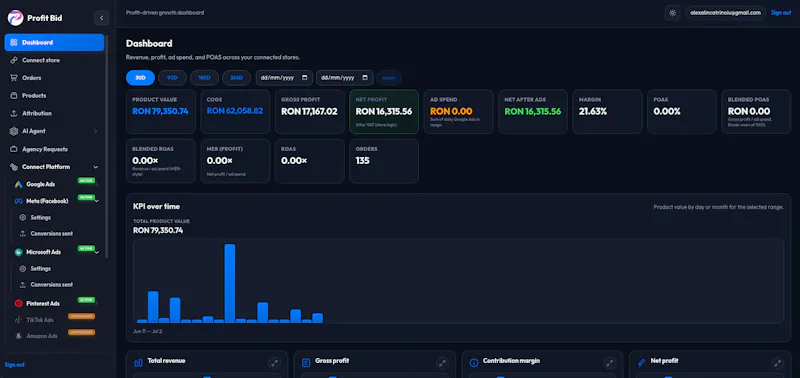Expand the AI Agent submenu chevron
Screen dimensions: 800x378
click(95, 132)
